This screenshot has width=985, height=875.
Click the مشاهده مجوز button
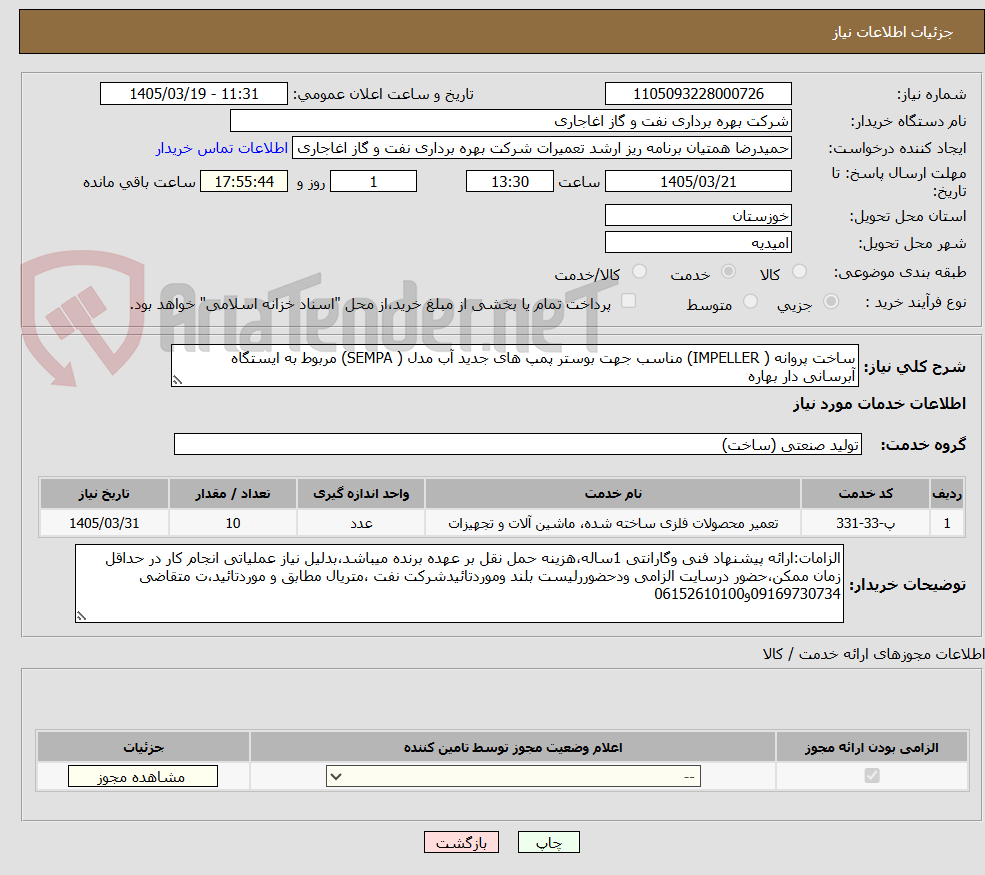(x=143, y=776)
